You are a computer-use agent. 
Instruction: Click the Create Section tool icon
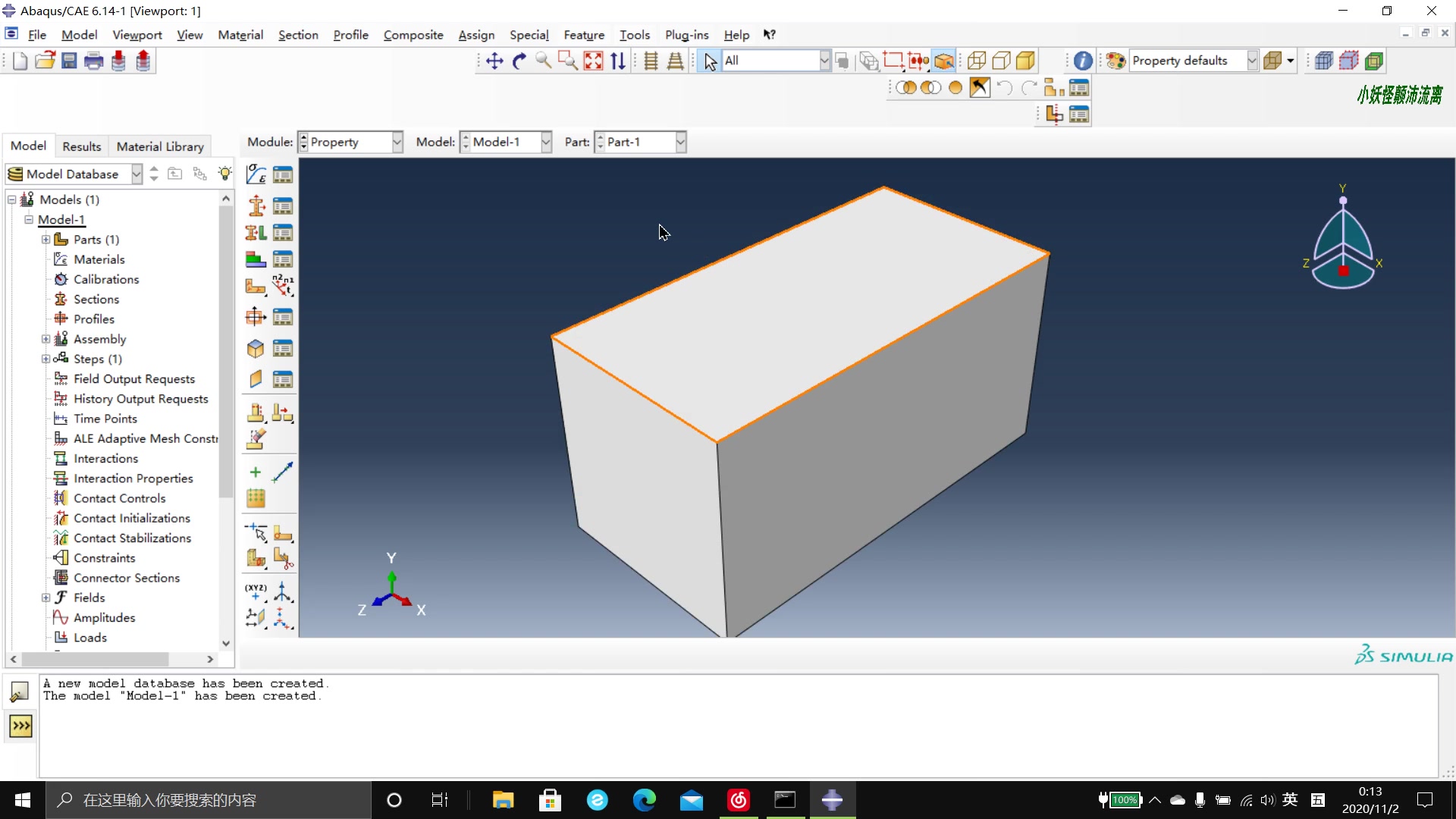(x=256, y=206)
